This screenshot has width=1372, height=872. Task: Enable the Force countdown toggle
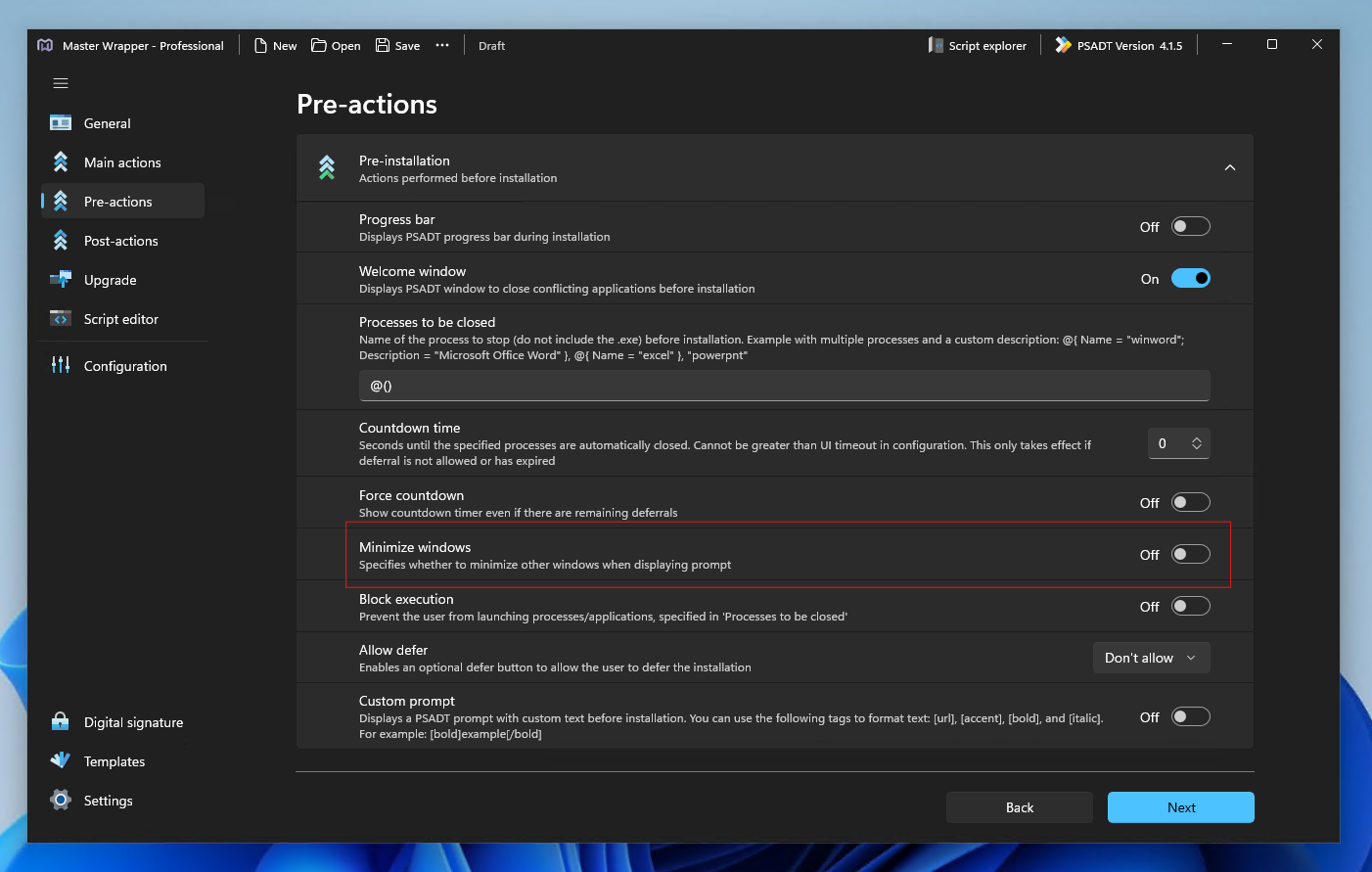tap(1191, 502)
